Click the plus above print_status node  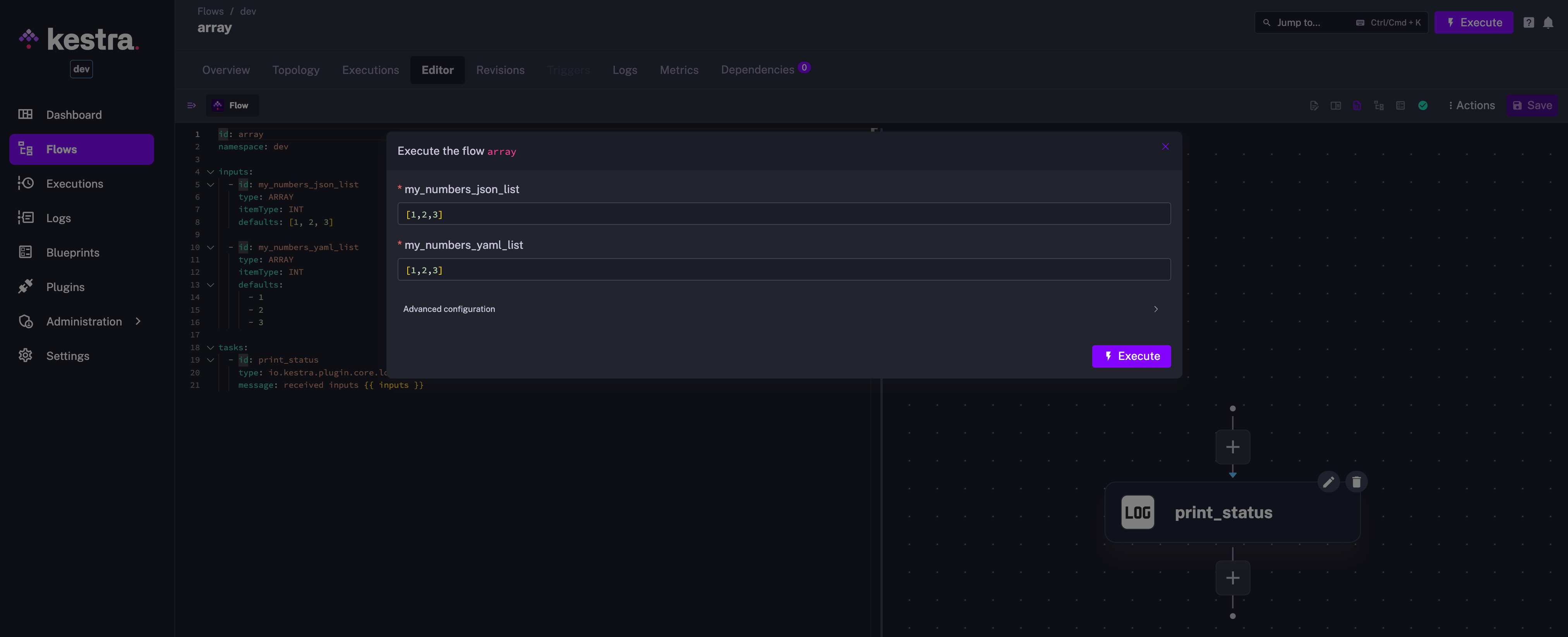pyautogui.click(x=1233, y=447)
